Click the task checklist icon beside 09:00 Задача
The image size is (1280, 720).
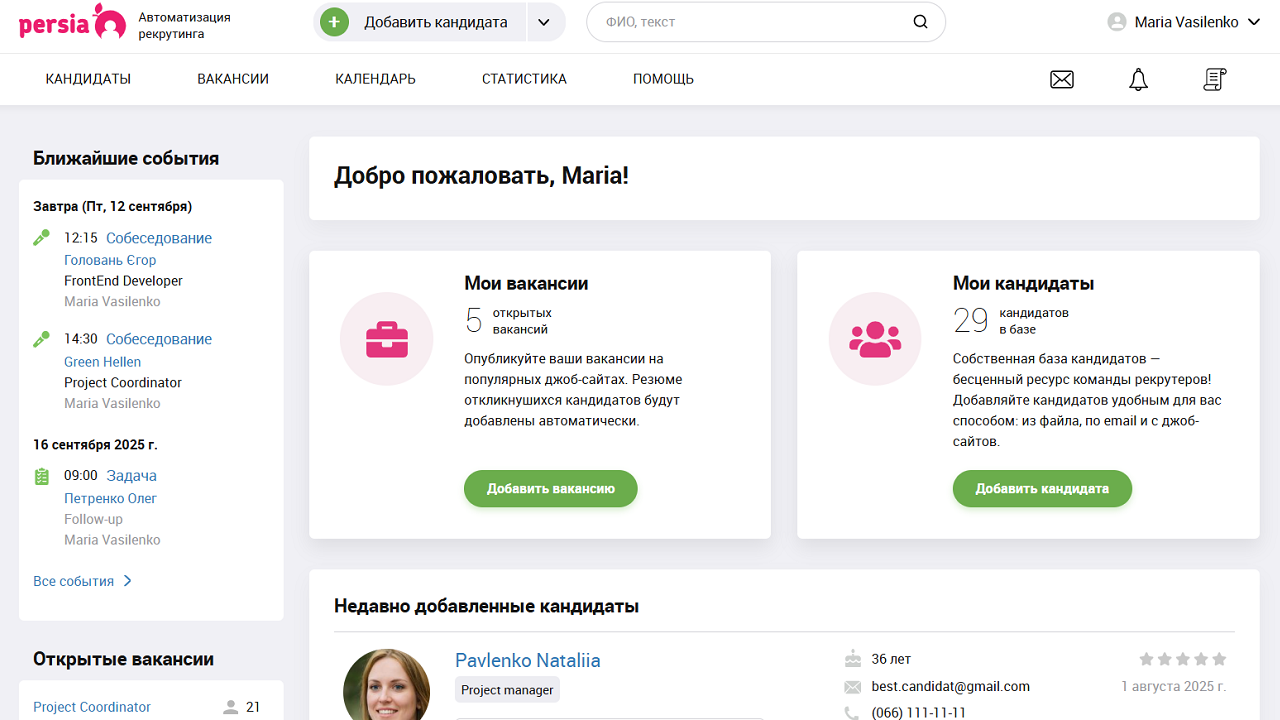(x=41, y=475)
